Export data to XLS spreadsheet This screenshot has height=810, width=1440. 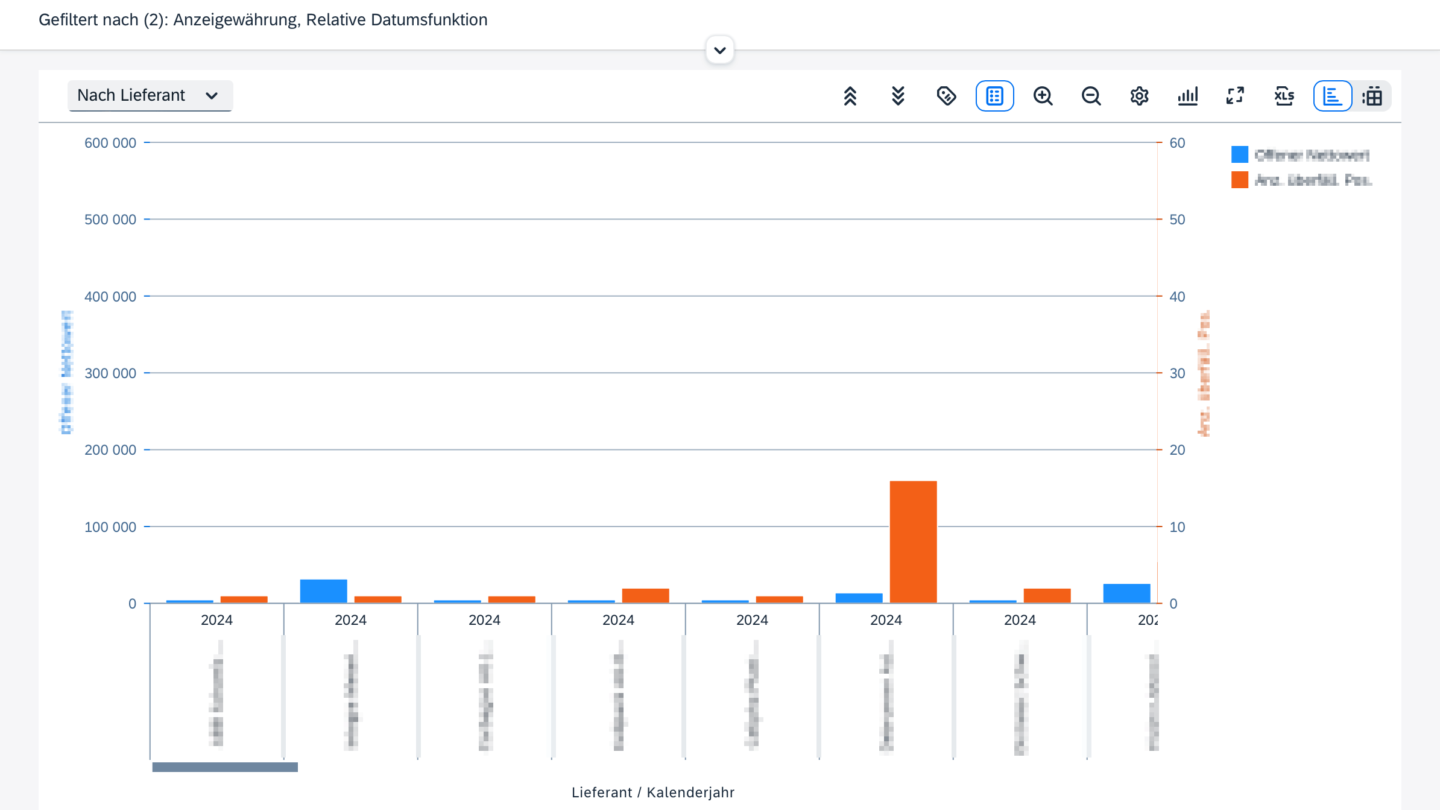1284,96
